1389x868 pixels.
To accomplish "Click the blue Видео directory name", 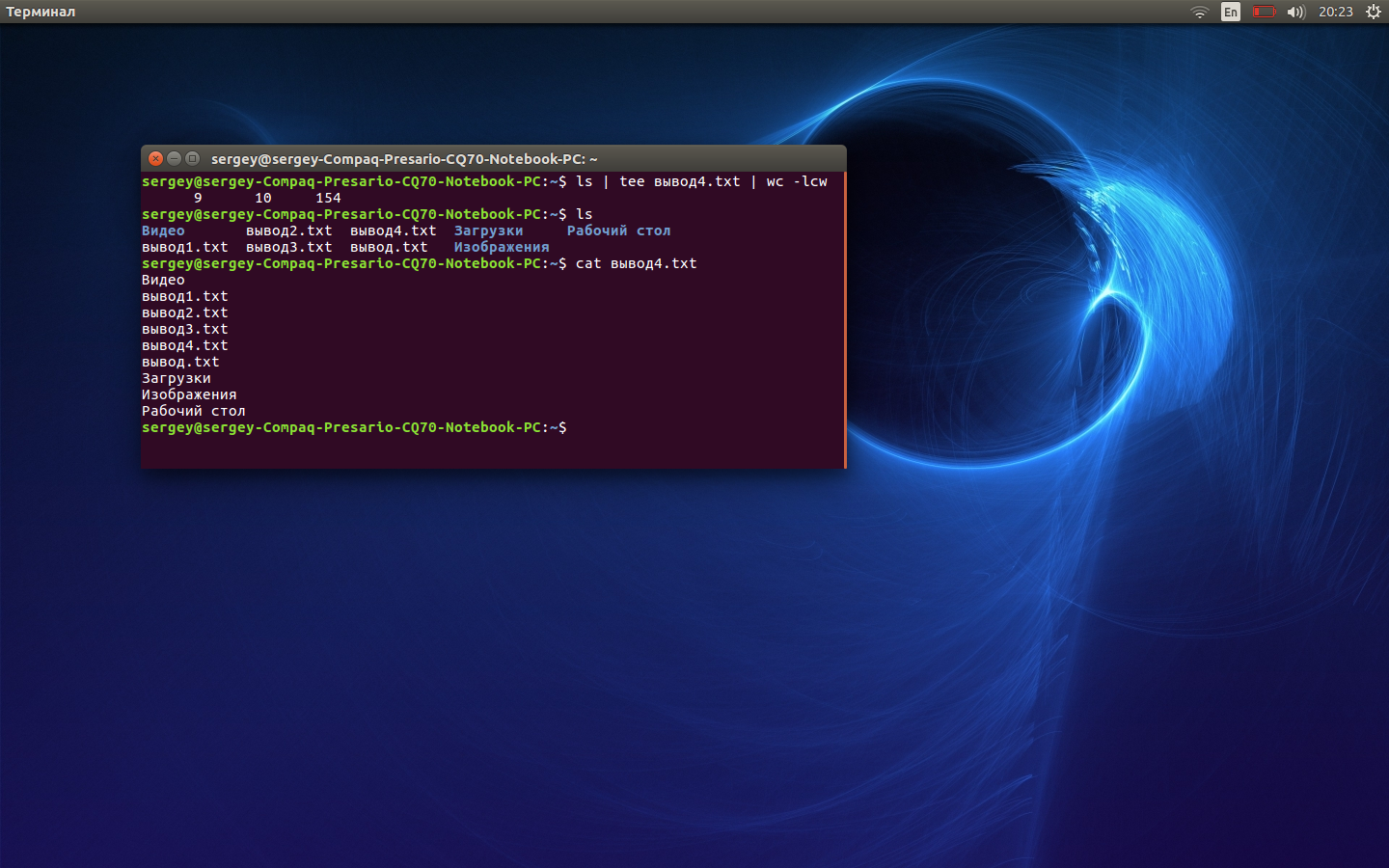I will [163, 231].
